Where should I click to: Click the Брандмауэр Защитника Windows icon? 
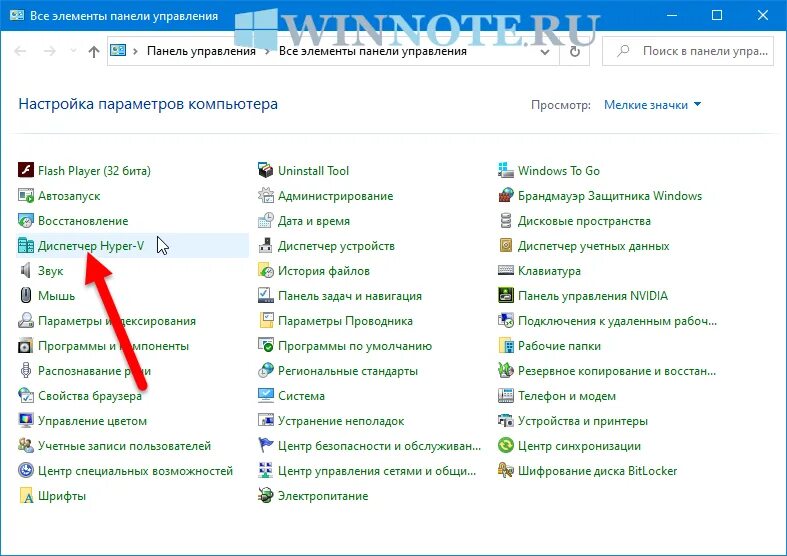505,195
